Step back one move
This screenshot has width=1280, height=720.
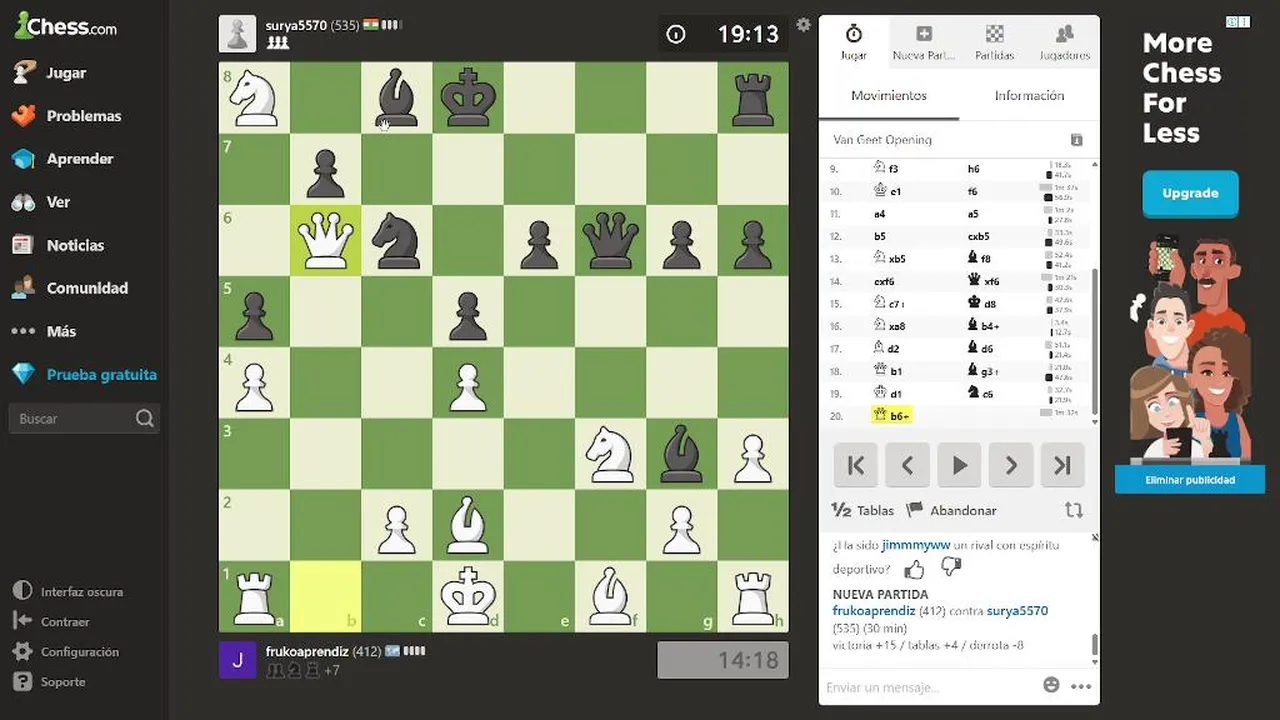pos(908,465)
